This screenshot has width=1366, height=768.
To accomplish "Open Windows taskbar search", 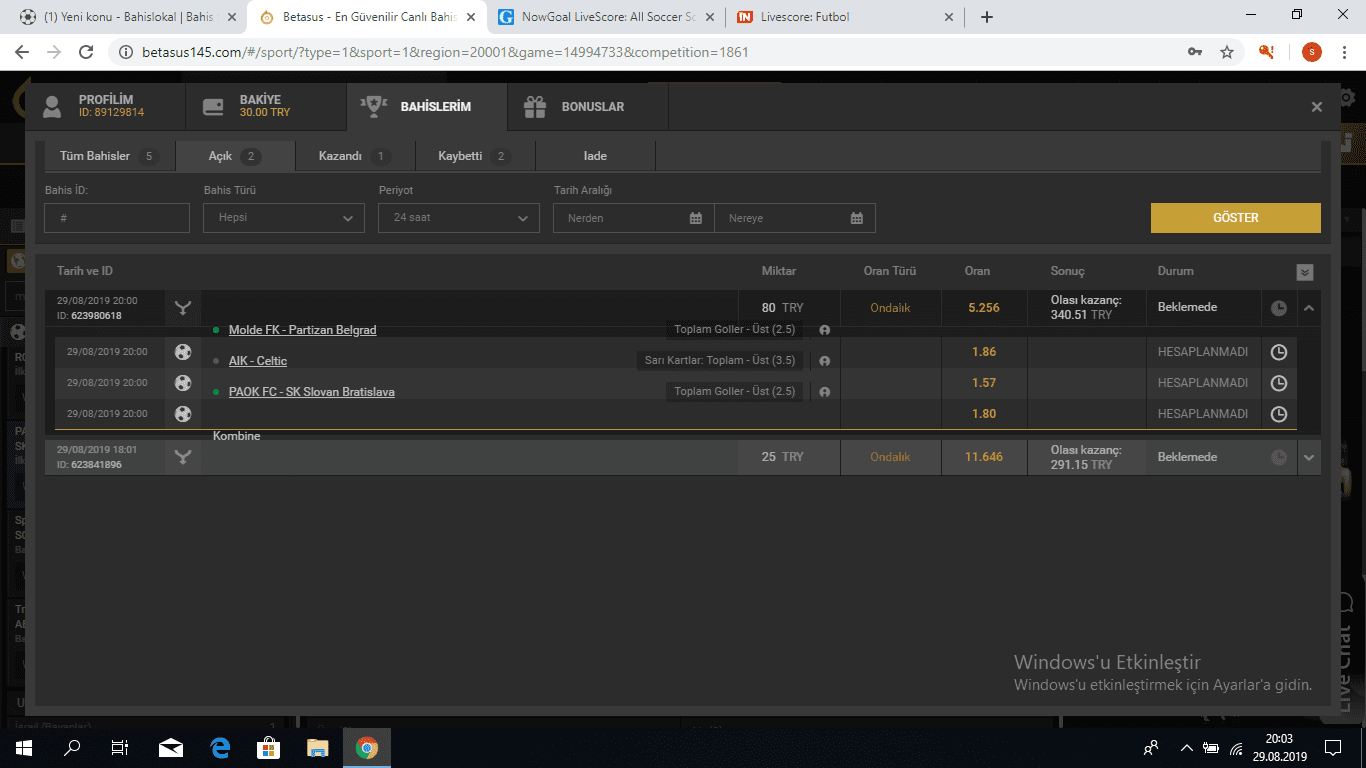I will (x=72, y=747).
